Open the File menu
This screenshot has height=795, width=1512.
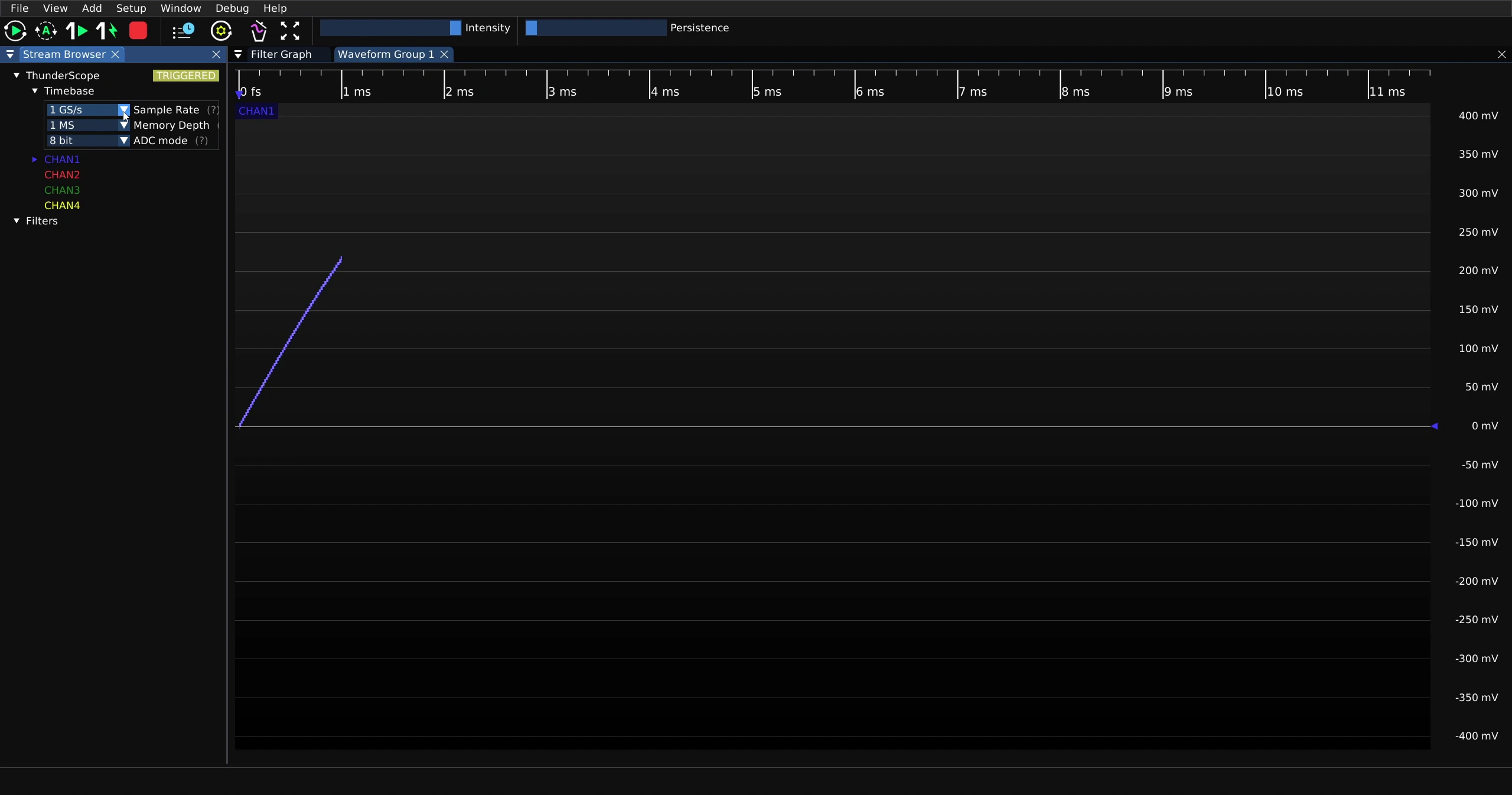[x=19, y=8]
